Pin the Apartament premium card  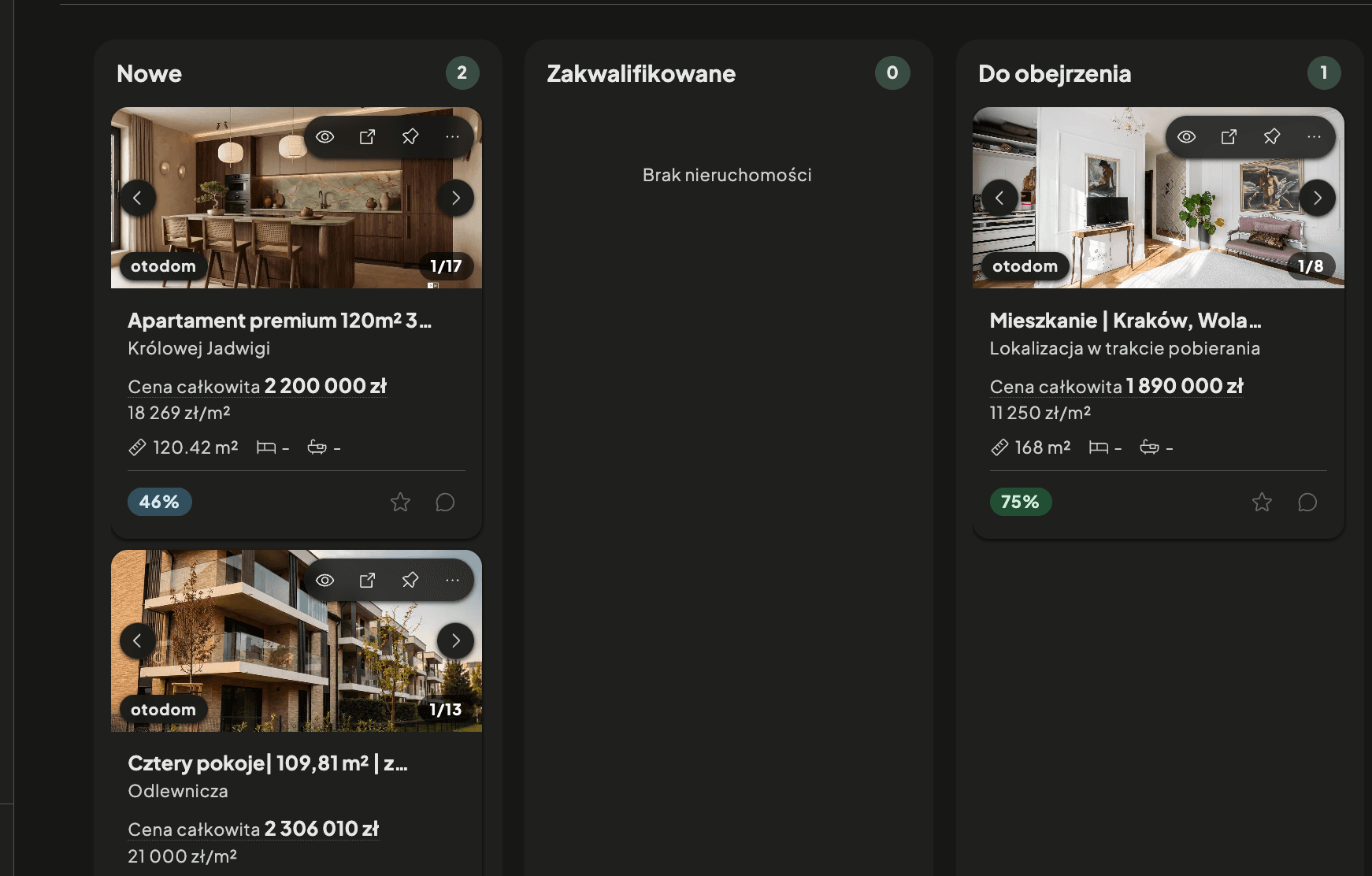[x=410, y=137]
